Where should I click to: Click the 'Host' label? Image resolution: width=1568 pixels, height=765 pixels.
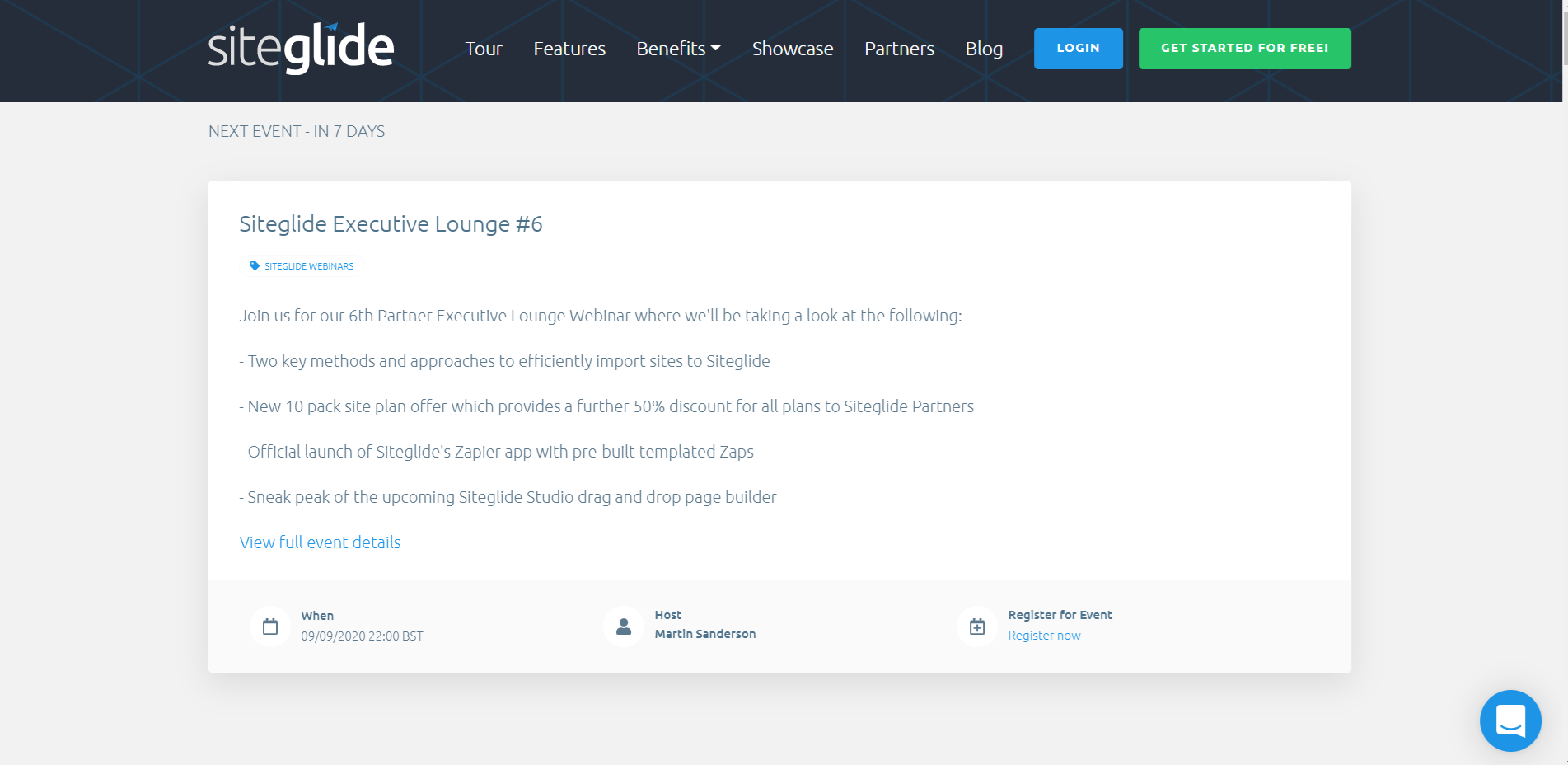point(668,615)
